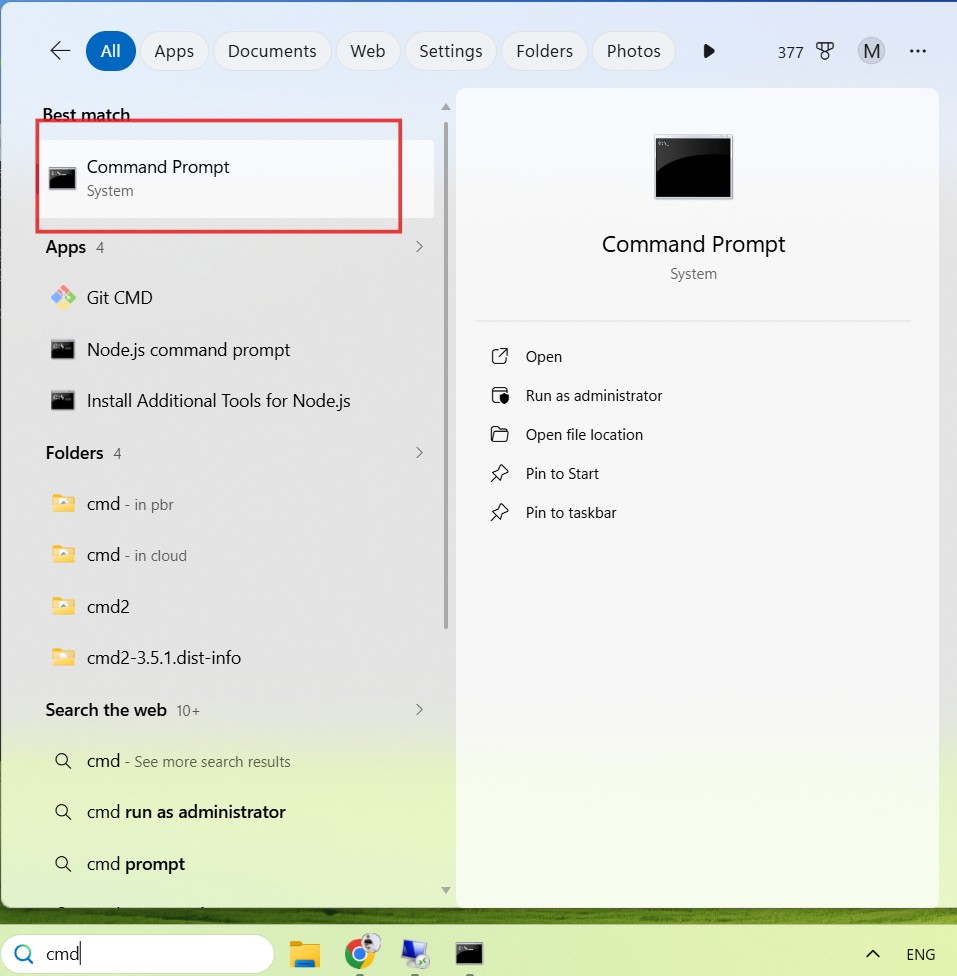The image size is (957, 976).
Task: Click the Search the web heading
Action: 106,710
